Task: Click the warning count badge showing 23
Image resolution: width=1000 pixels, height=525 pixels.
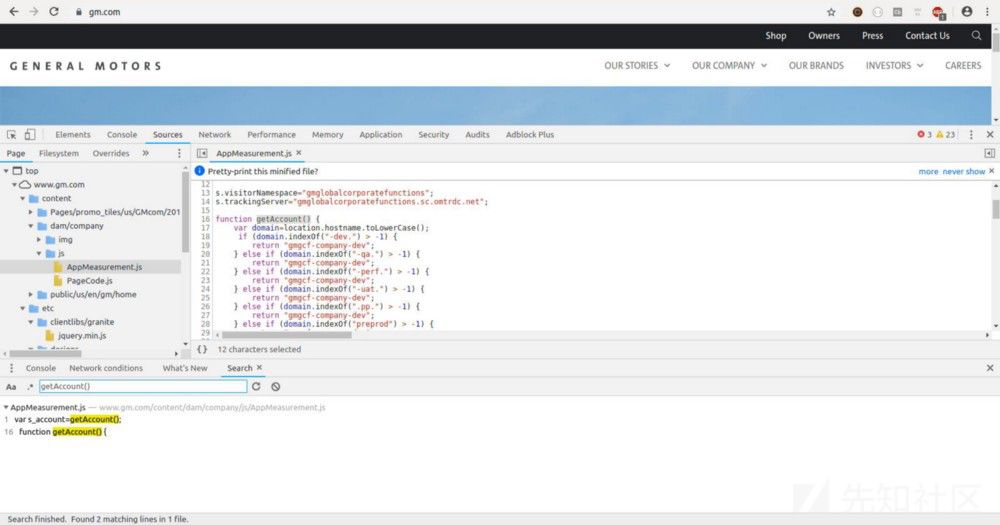Action: click(946, 135)
